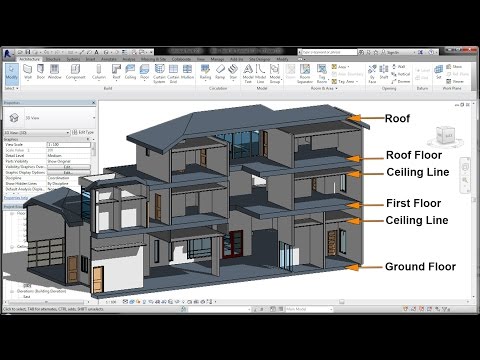Screen dimensions: 480x360
Task: Expand the Room & Area panel
Action: click(324, 88)
